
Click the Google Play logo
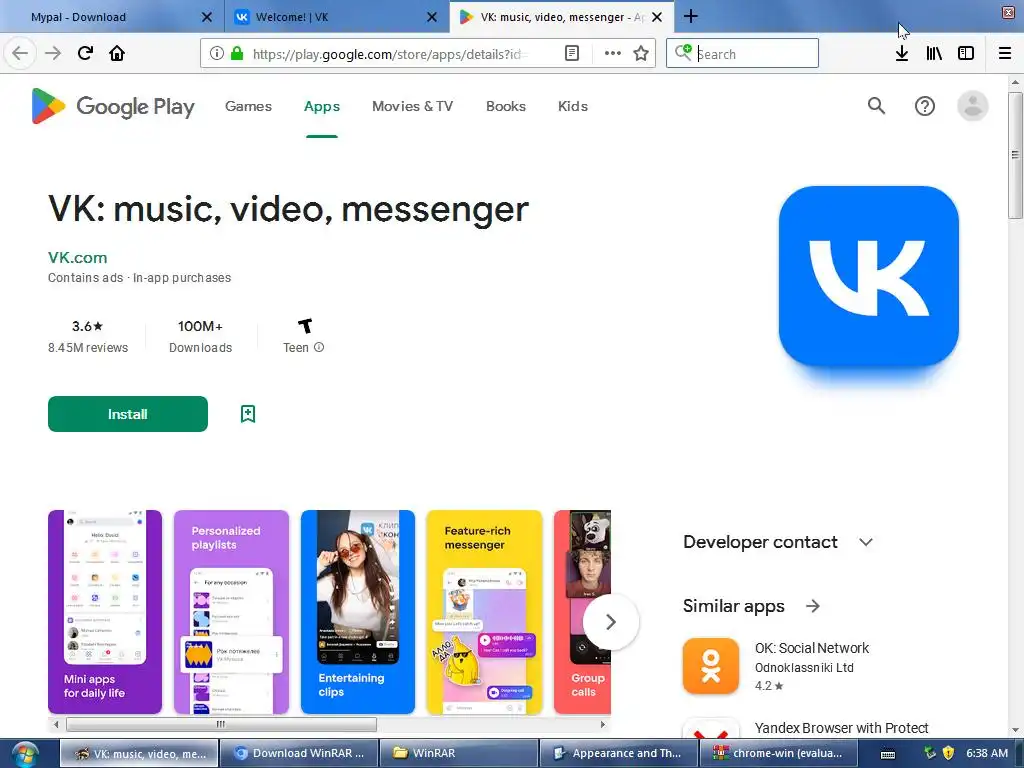pos(113,106)
